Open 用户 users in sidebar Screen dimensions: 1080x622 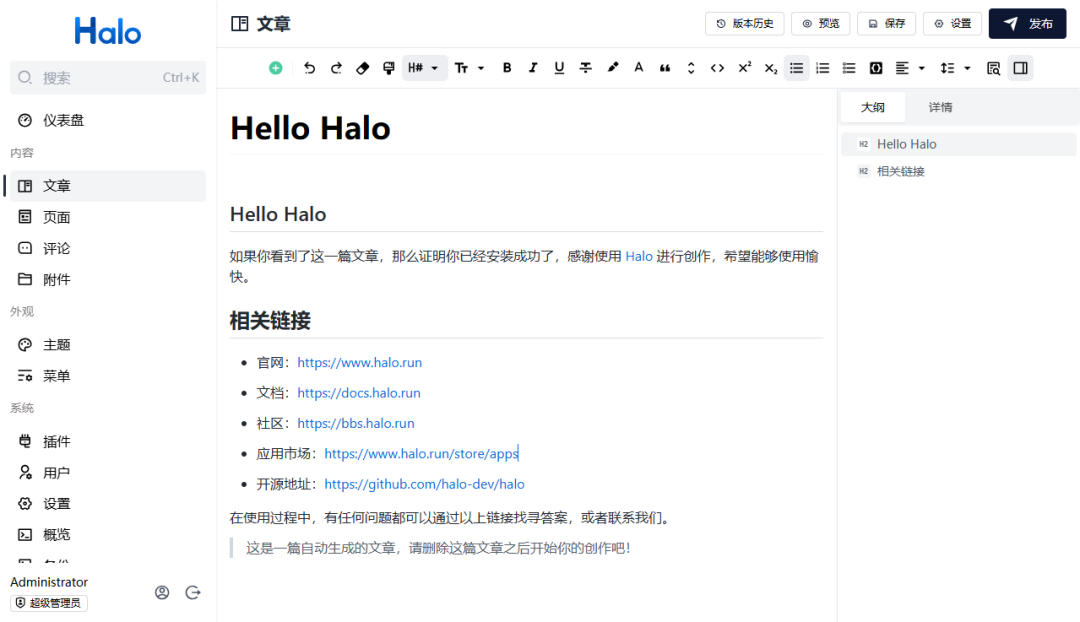107,473
